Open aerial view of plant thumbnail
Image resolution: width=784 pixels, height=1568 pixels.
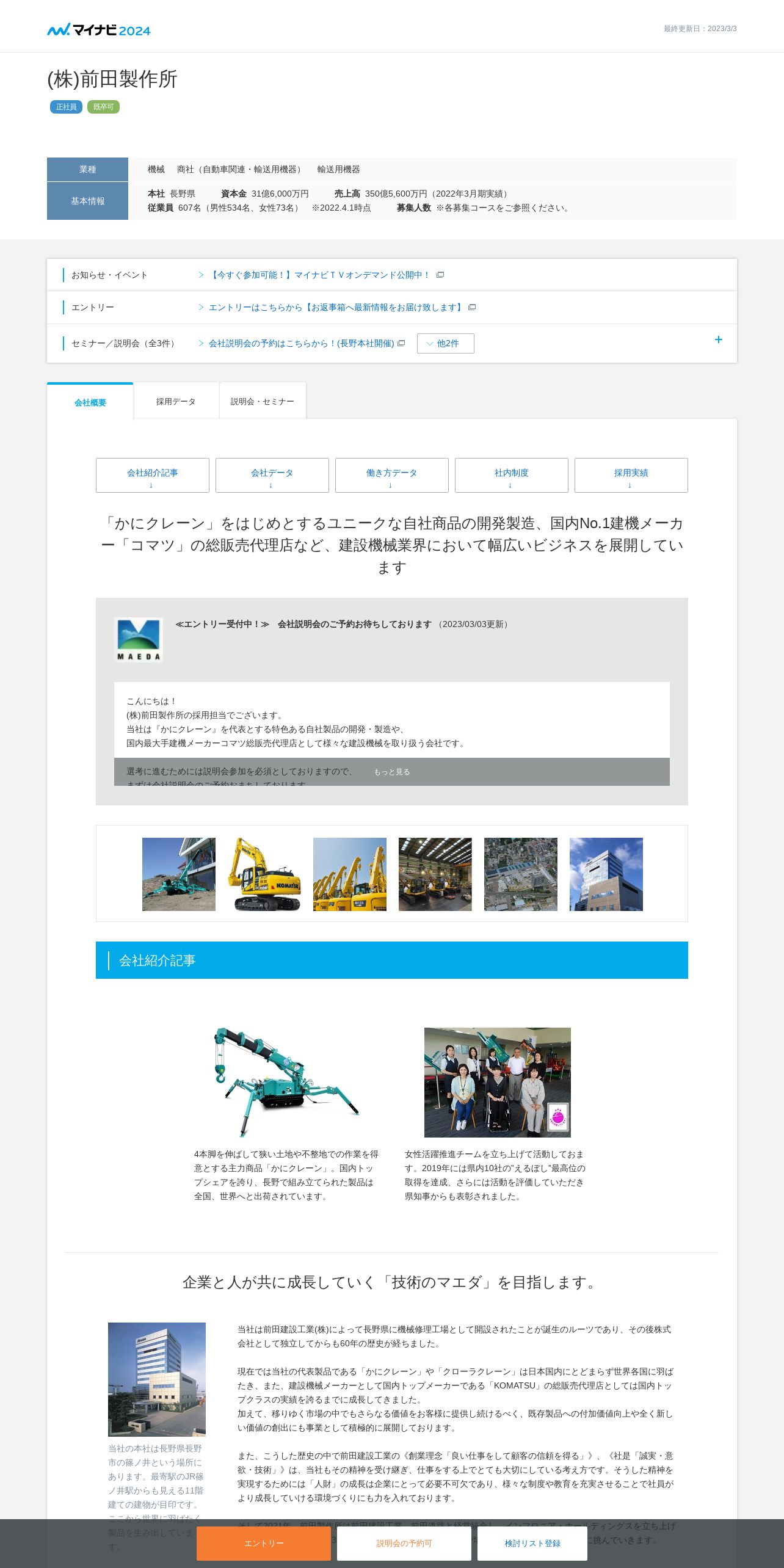coord(521,874)
